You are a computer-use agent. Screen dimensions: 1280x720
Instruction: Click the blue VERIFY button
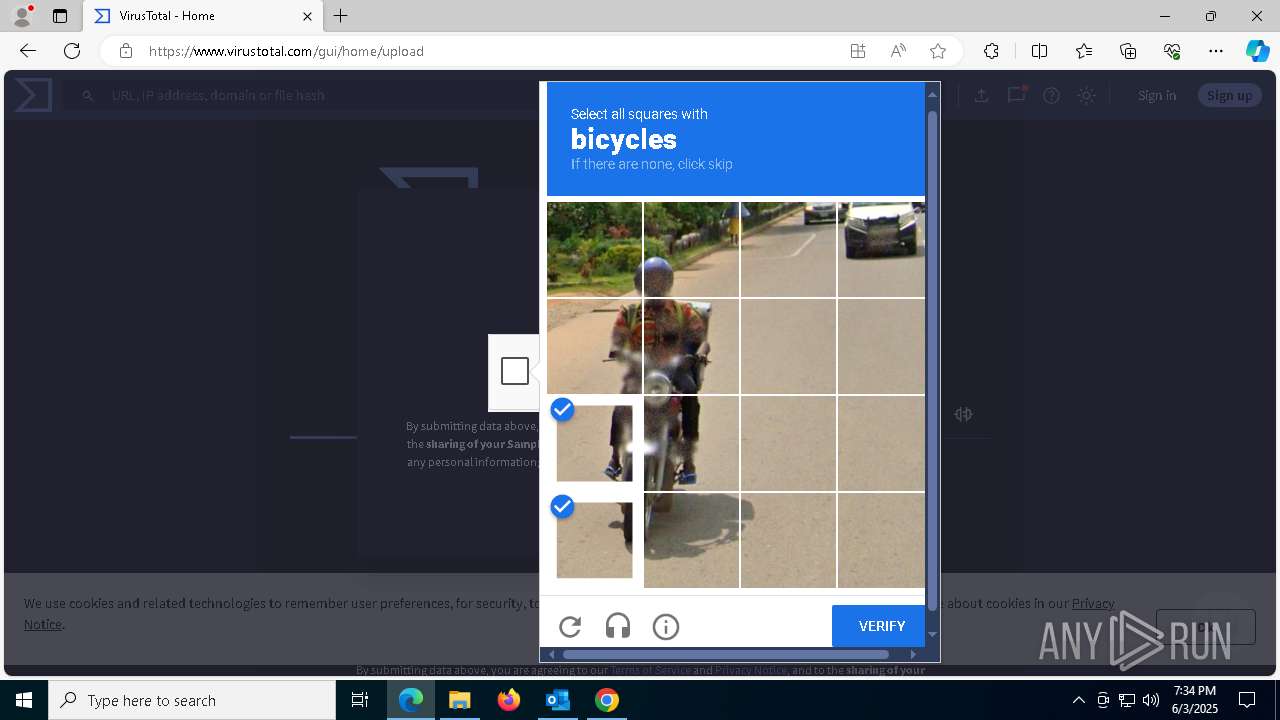click(x=881, y=626)
